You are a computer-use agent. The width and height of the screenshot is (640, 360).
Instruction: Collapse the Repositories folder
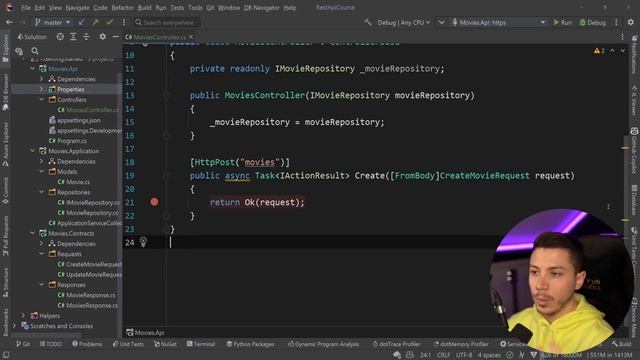click(42, 192)
